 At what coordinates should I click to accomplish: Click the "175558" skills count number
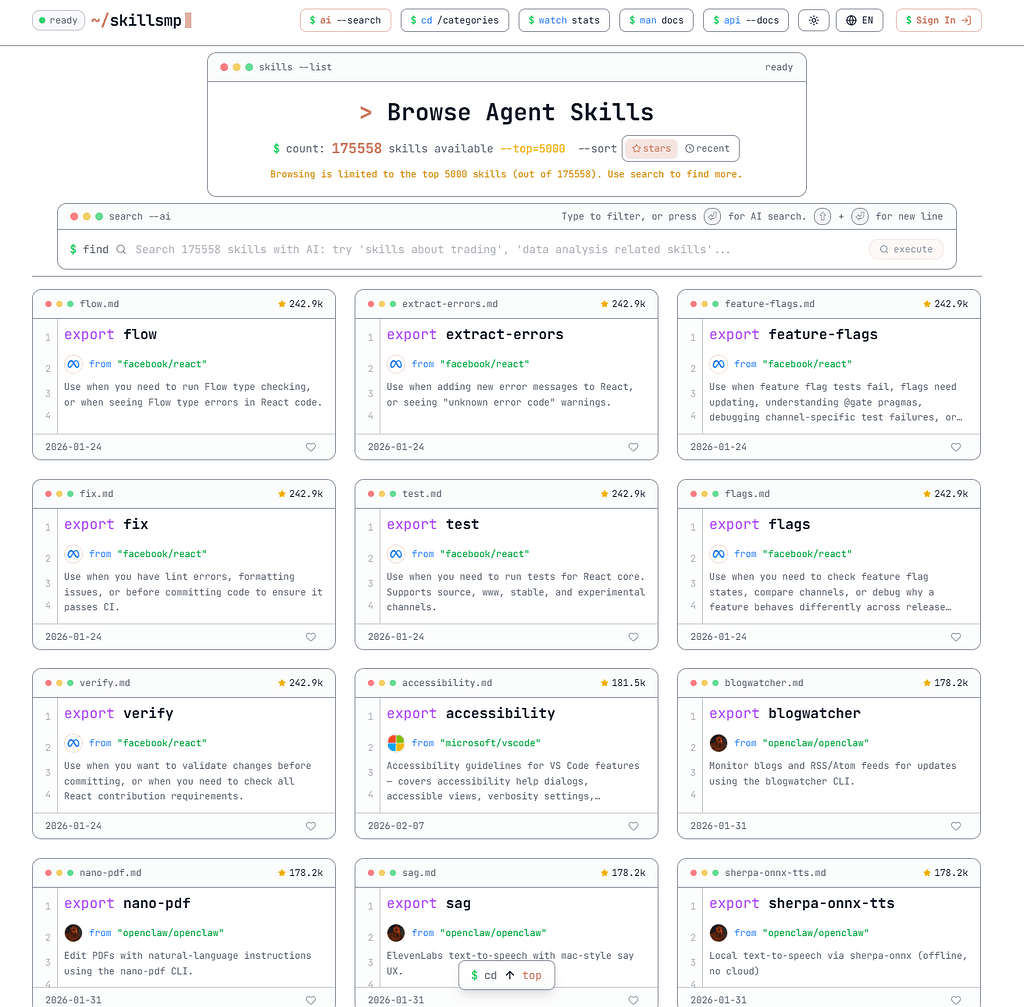coord(357,148)
